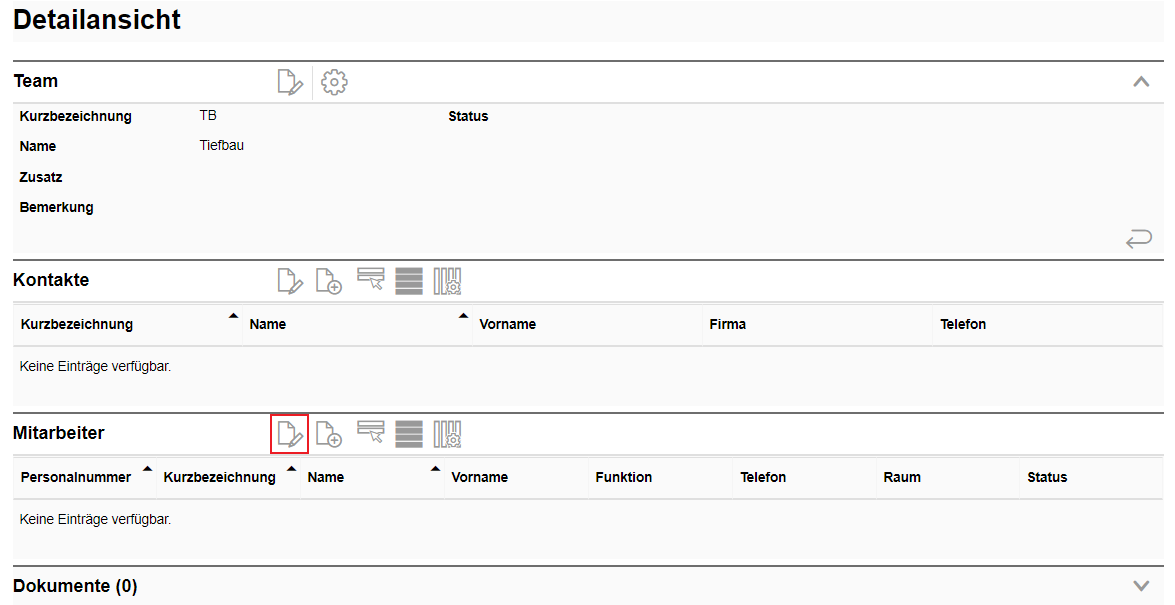Click the Status column header in Mitarbeiter

[x=1047, y=477]
